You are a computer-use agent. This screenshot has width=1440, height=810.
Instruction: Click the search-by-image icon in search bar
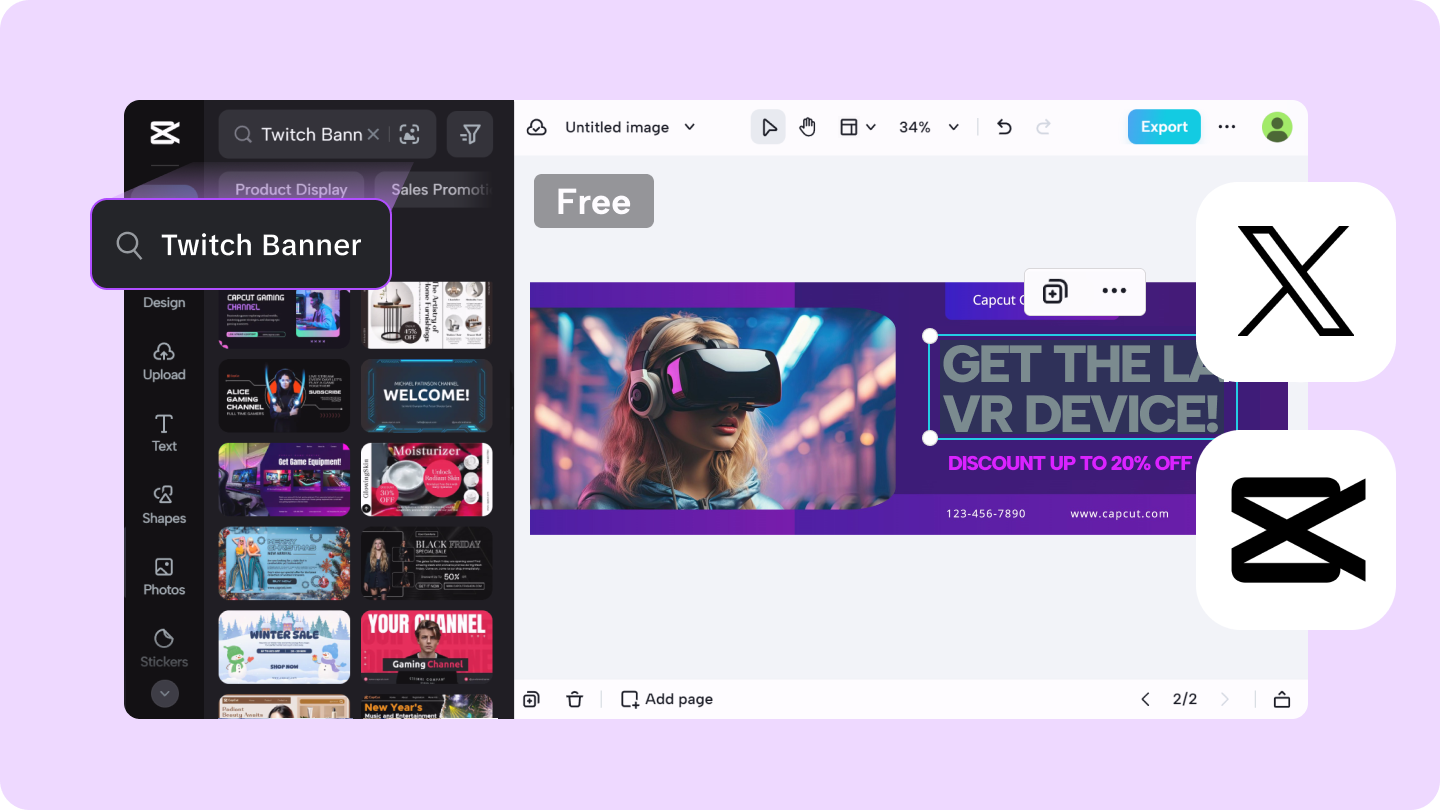point(410,133)
